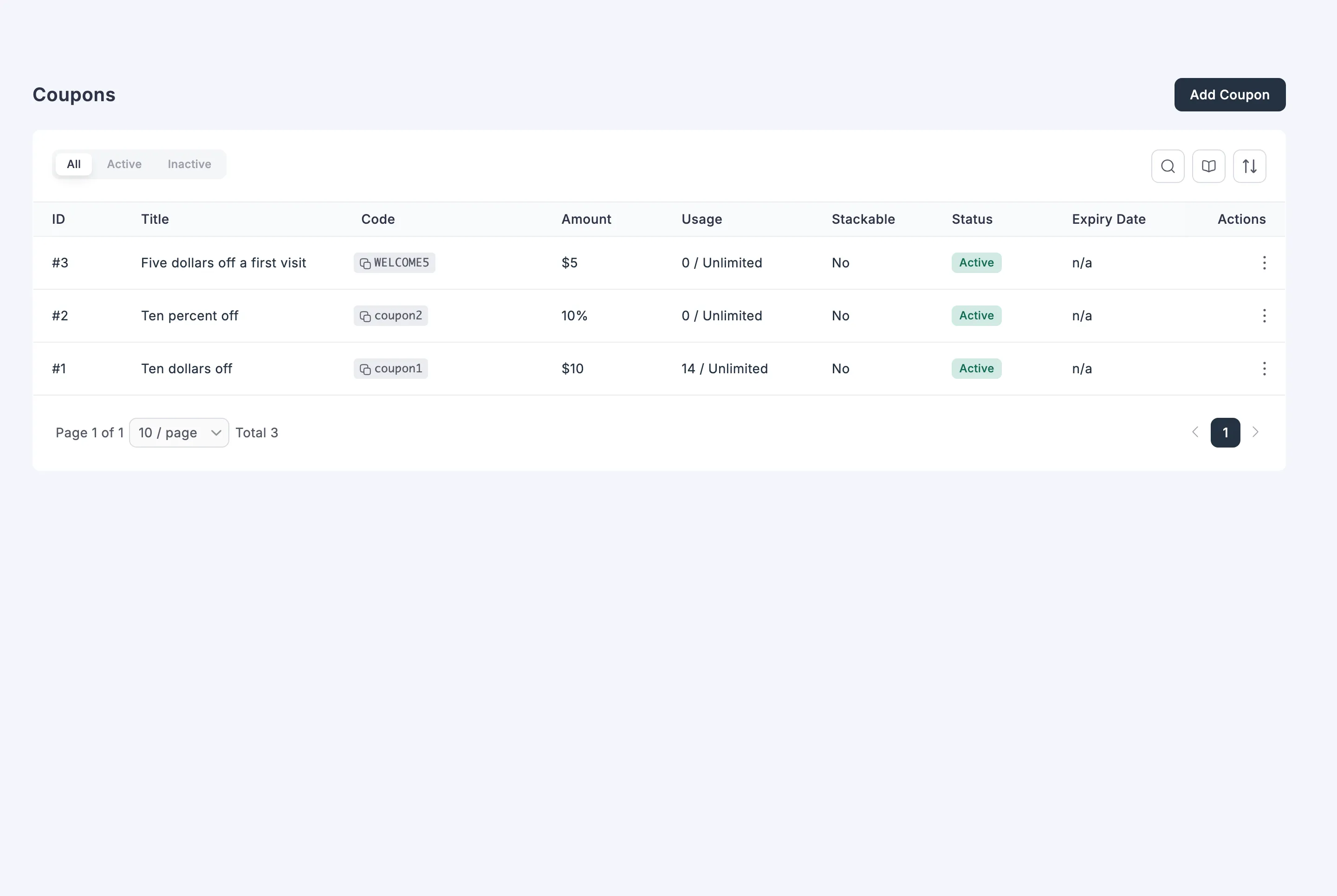Viewport: 1337px width, 896px height.
Task: Click the 'Ten dollars off' title
Action: [x=186, y=369]
